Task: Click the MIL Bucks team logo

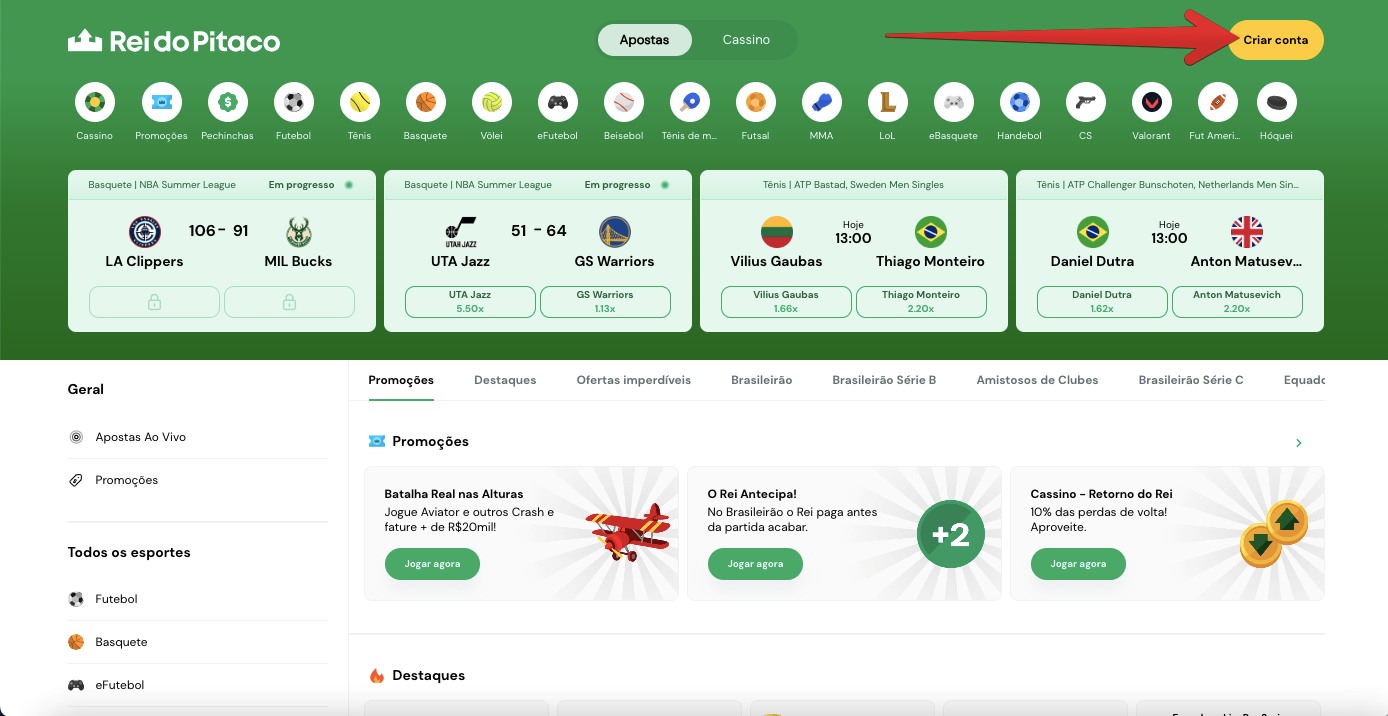Action: (x=298, y=232)
